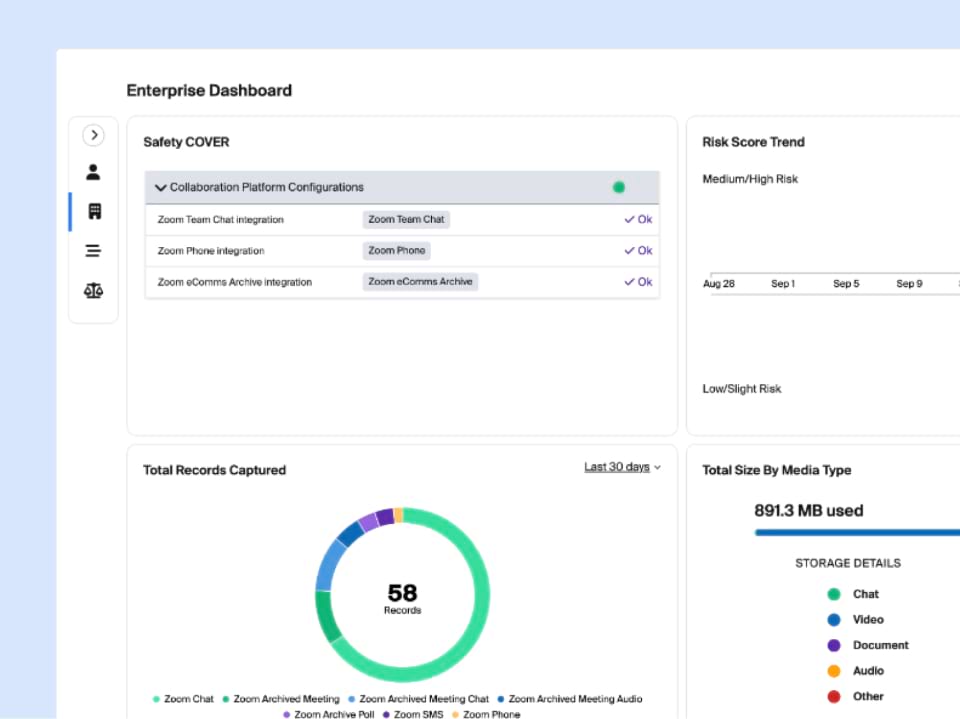Open the balance scales sidebar icon
This screenshot has height=719, width=960.
[x=93, y=291]
